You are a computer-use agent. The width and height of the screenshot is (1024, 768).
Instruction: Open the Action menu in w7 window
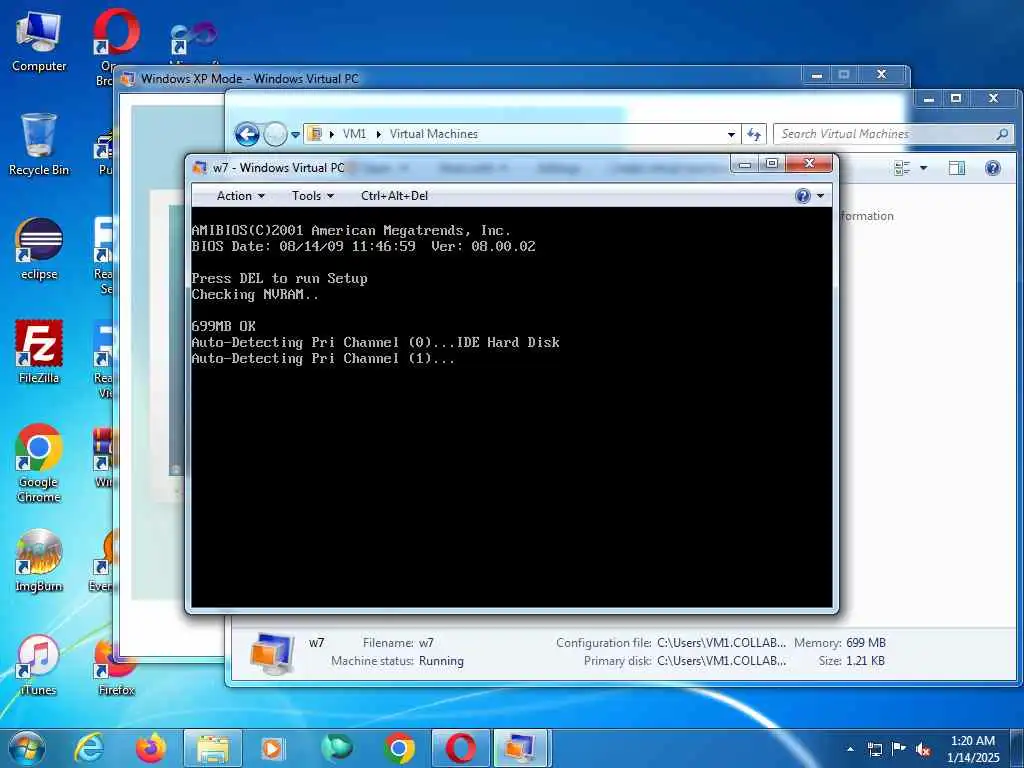pyautogui.click(x=240, y=196)
